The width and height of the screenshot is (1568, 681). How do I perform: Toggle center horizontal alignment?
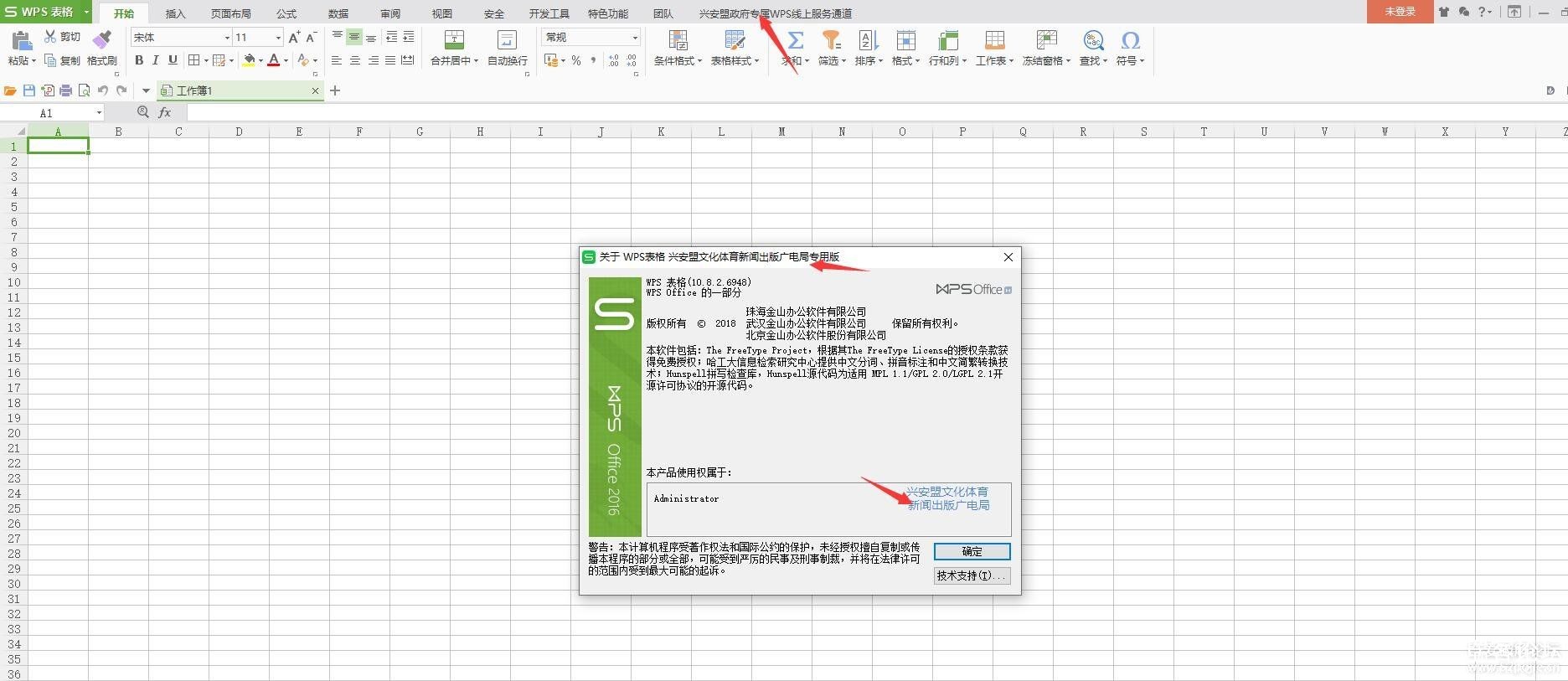(354, 60)
